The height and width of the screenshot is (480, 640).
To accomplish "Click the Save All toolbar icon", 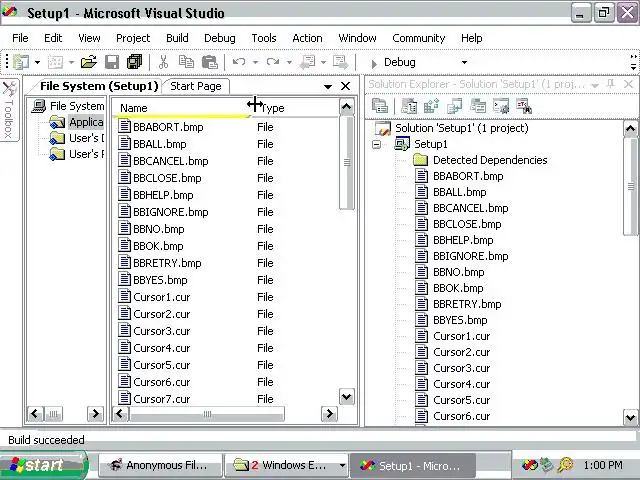I will [134, 62].
